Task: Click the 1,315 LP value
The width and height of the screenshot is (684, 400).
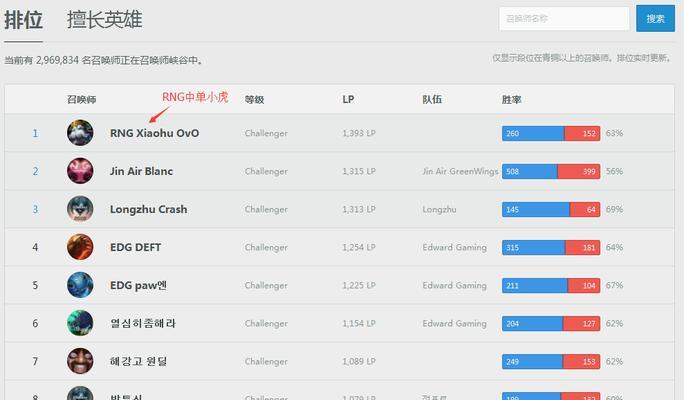Action: 359,171
